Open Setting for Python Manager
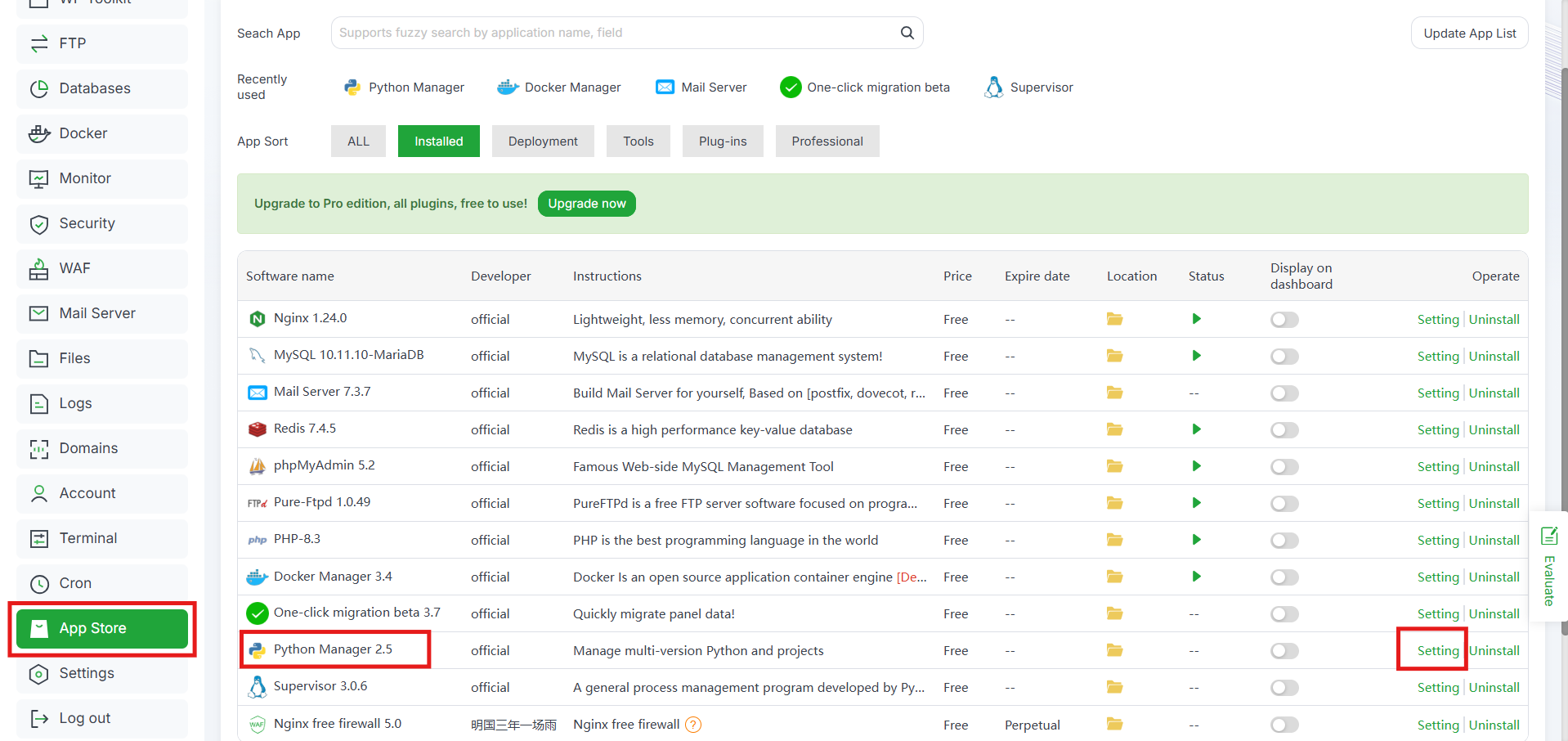The width and height of the screenshot is (1568, 741). click(x=1438, y=650)
